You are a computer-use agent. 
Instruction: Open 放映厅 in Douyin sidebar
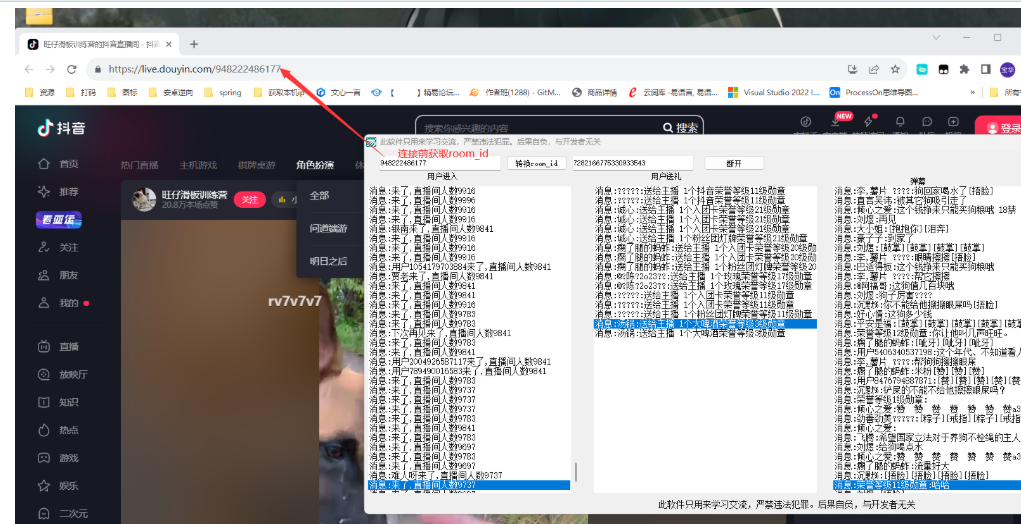[x=63, y=374]
